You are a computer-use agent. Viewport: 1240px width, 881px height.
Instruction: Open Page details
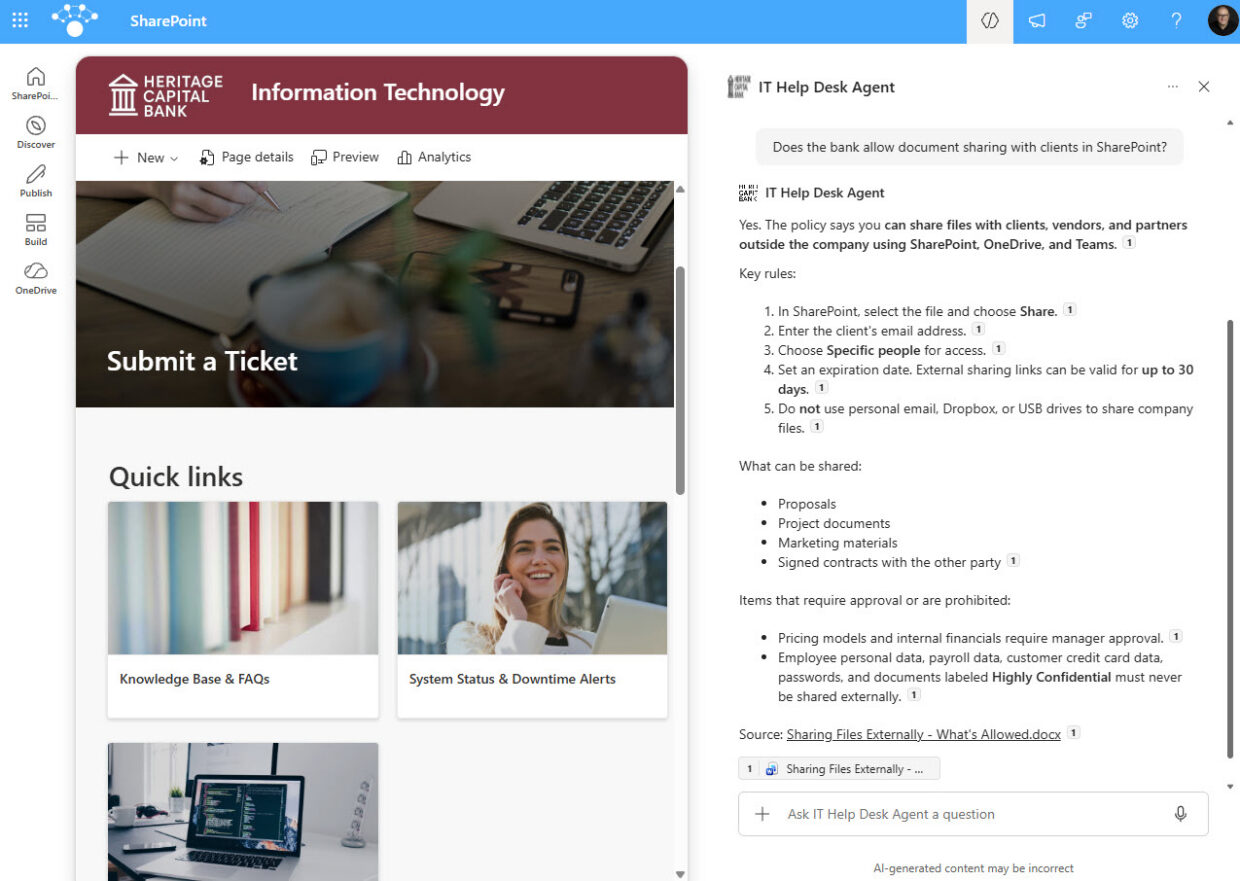tap(246, 157)
